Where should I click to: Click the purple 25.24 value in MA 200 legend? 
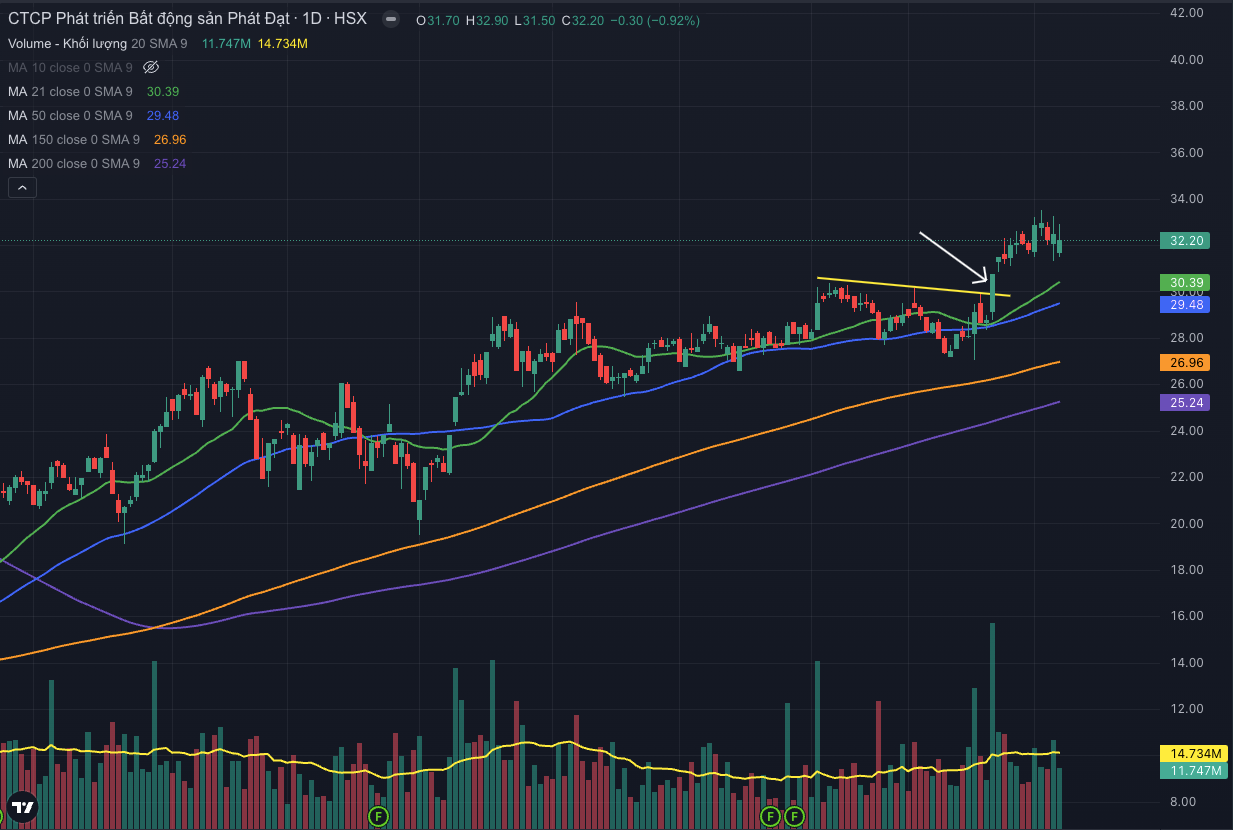coord(170,163)
